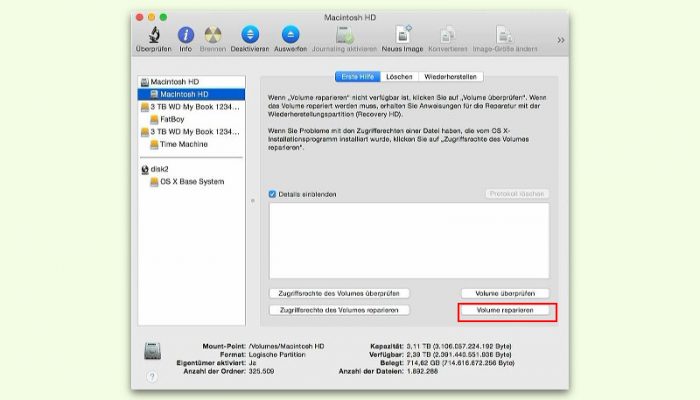The width and height of the screenshot is (700, 400).
Task: Select the FatBoy volume
Action: [192, 119]
